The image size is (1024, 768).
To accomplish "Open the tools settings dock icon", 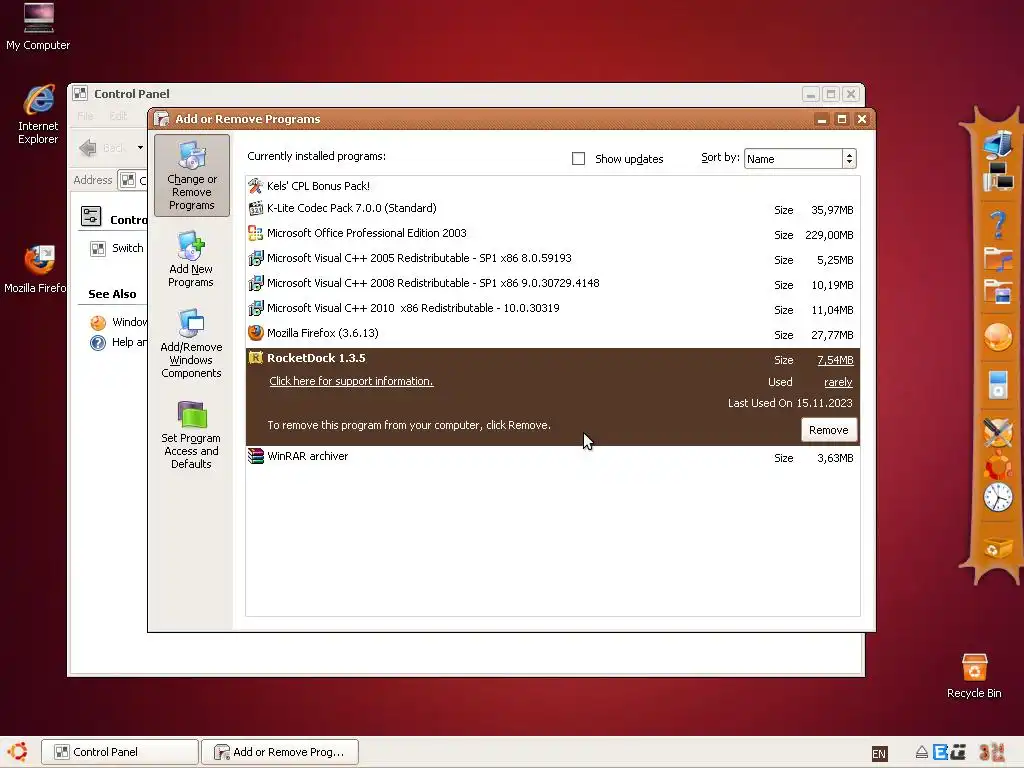I will 998,432.
